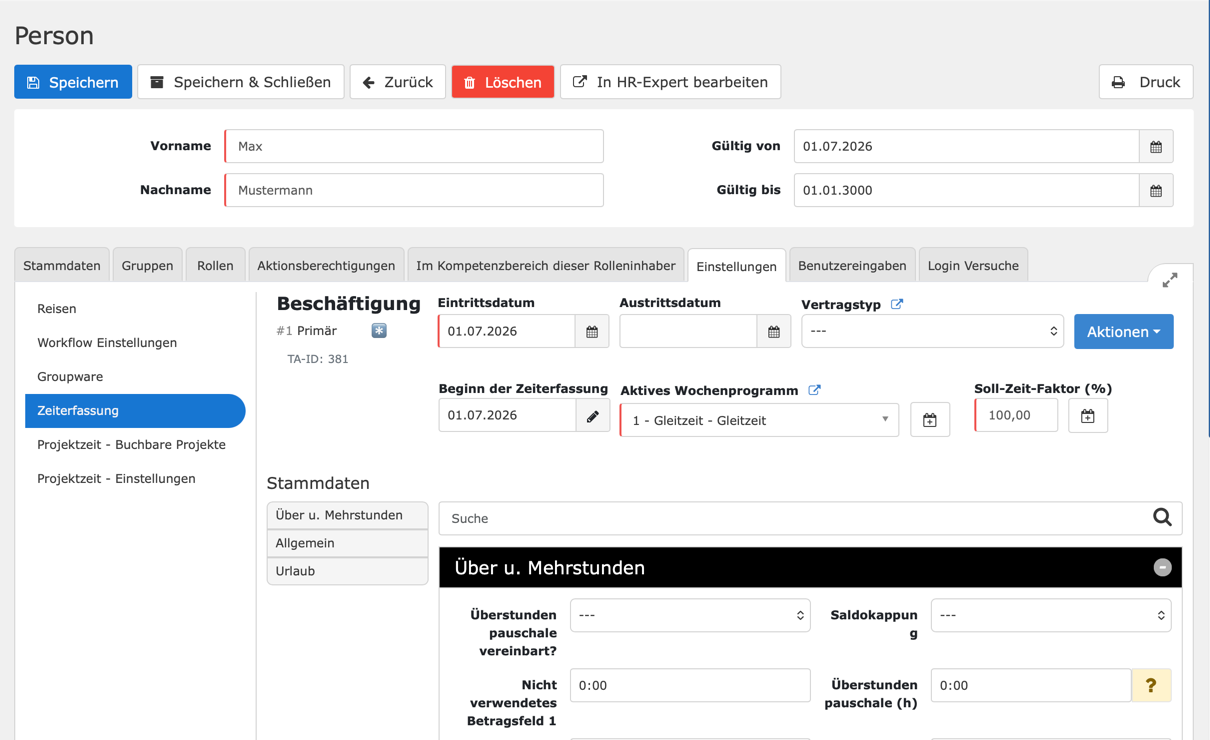Switch to the Benutzereingaben tab
Image resolution: width=1210 pixels, height=740 pixels.
(852, 265)
